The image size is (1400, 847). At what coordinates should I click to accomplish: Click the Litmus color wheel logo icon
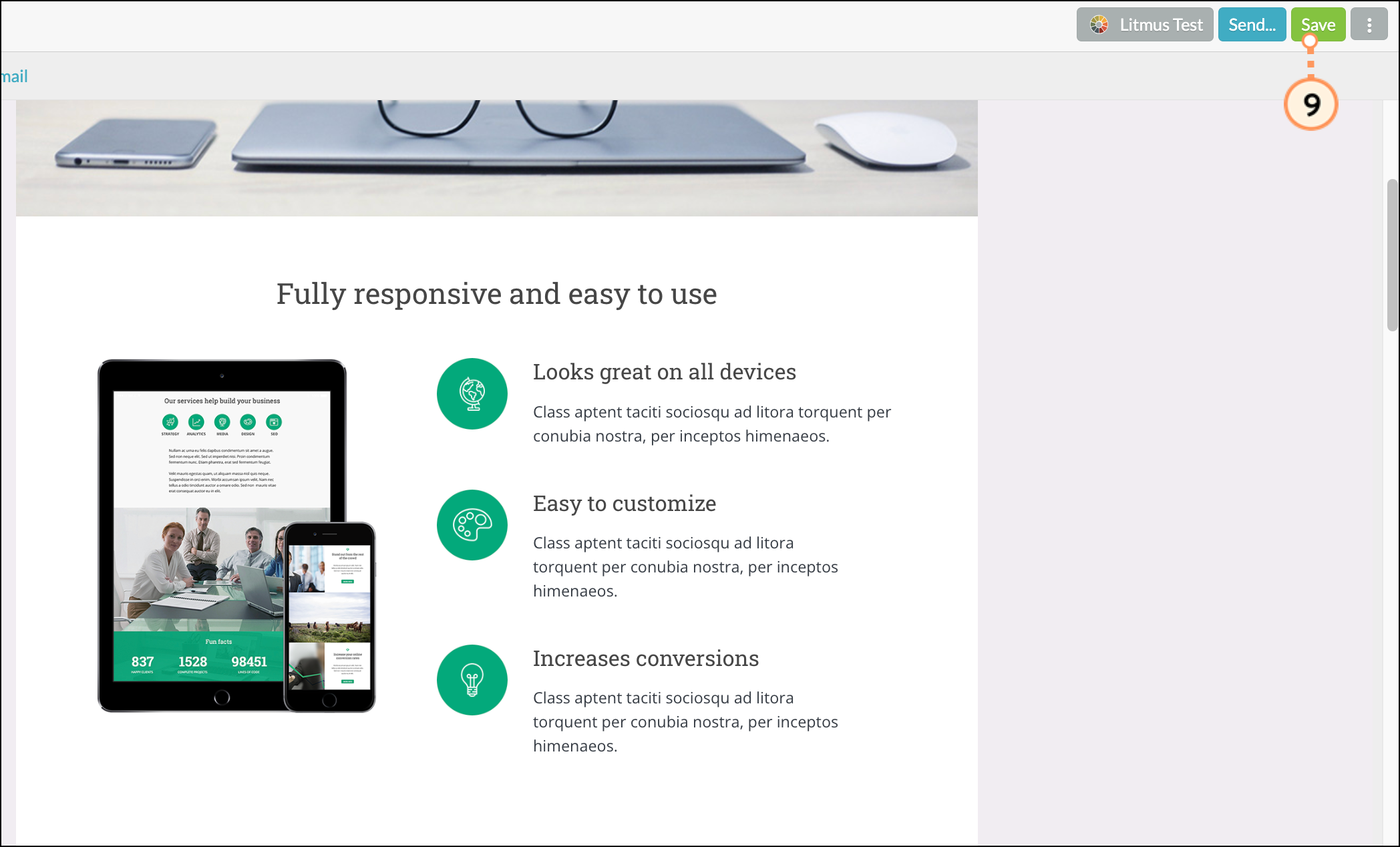tap(1099, 25)
